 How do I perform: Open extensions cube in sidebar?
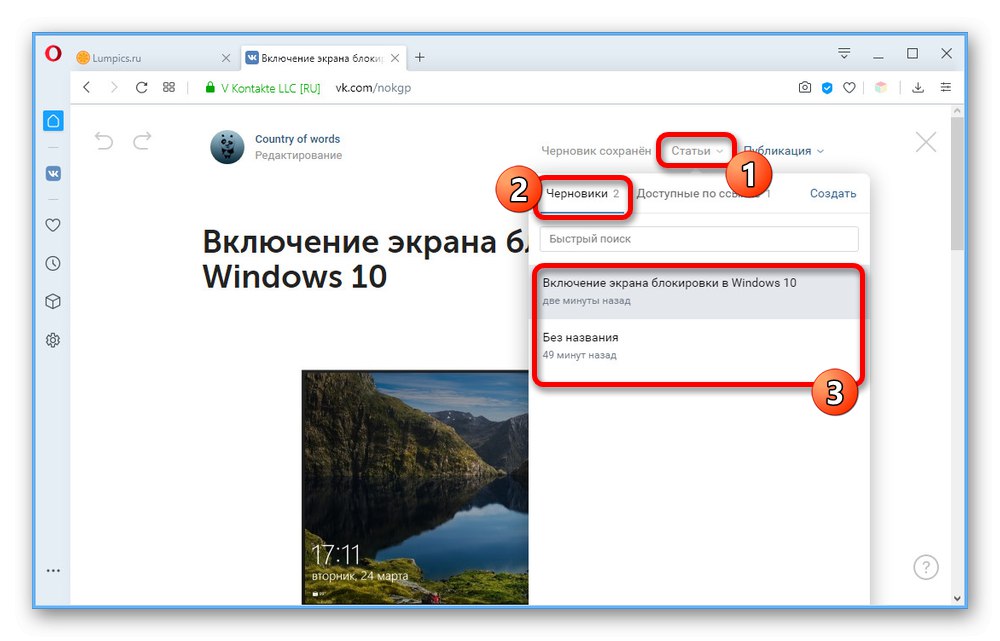54,302
